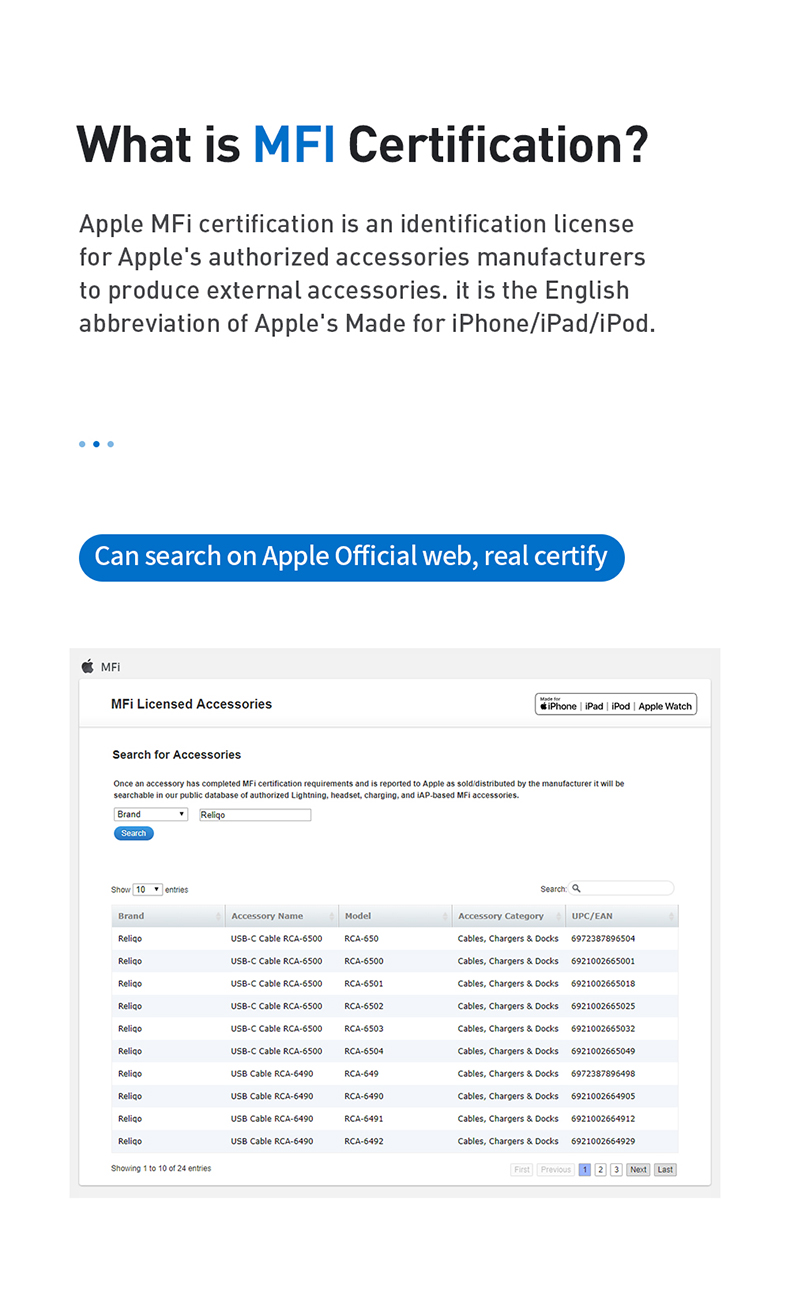
Task: Click the Last pagination button
Action: click(665, 1169)
